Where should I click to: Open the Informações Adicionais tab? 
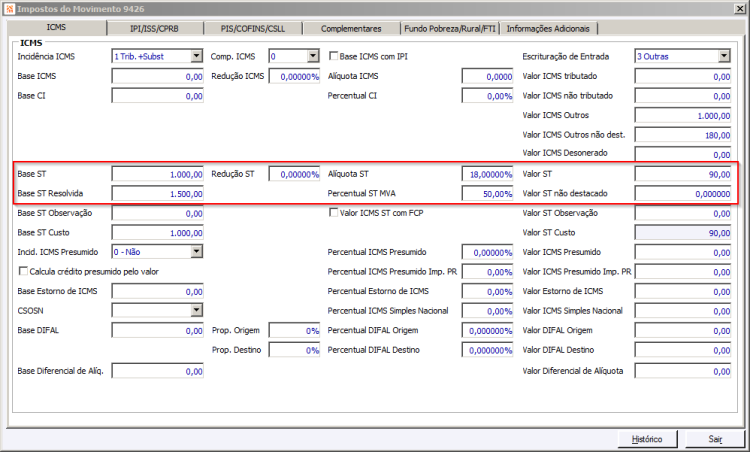[548, 29]
